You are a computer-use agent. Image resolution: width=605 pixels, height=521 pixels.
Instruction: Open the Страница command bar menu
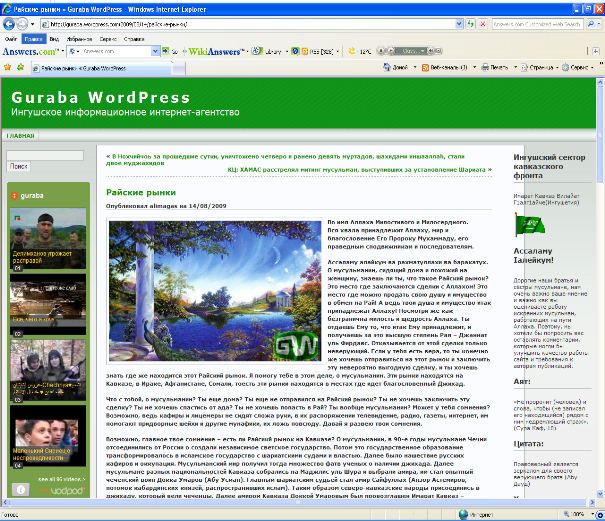pyautogui.click(x=539, y=67)
